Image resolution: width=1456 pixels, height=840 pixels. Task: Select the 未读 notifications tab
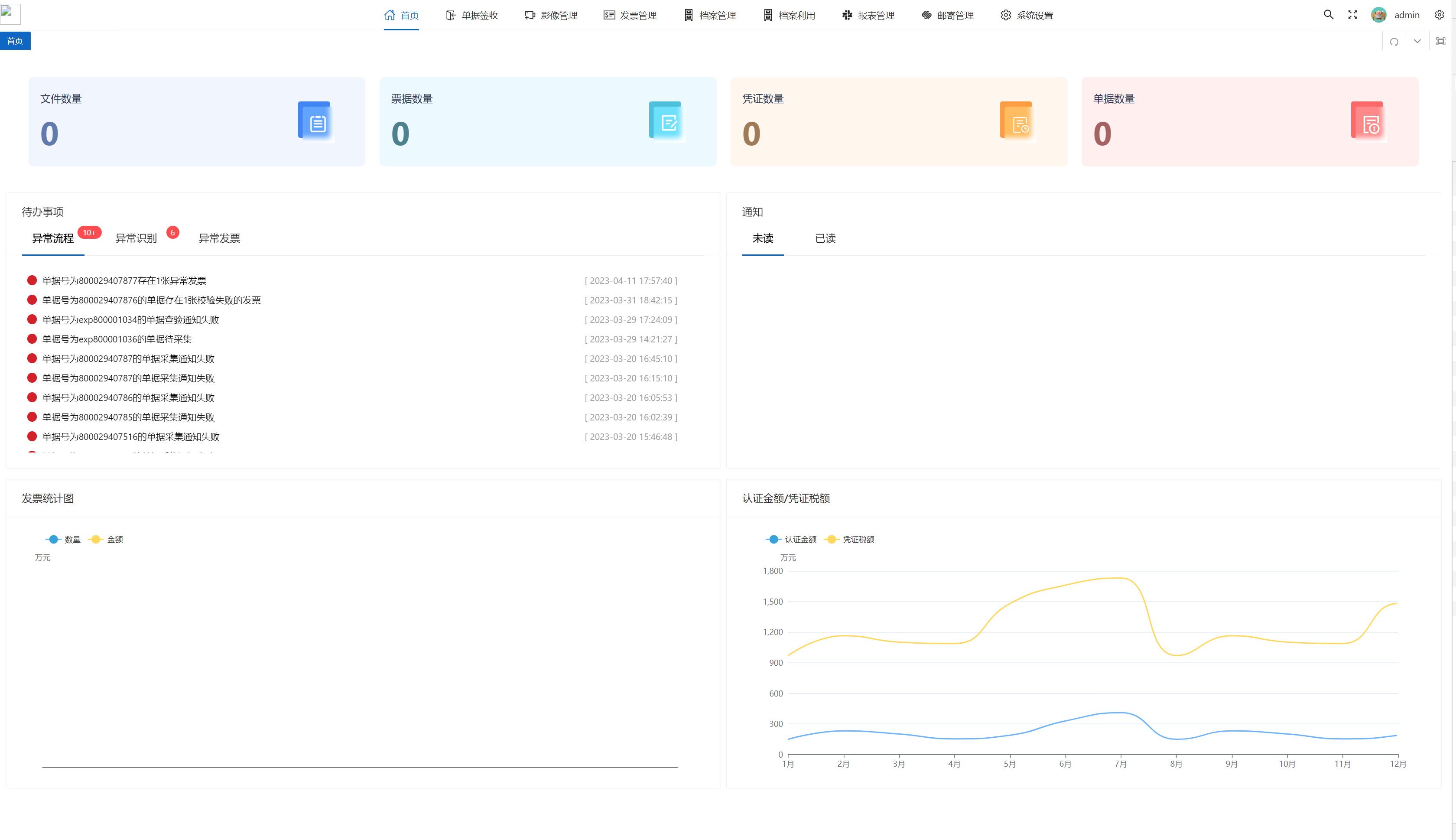point(763,238)
